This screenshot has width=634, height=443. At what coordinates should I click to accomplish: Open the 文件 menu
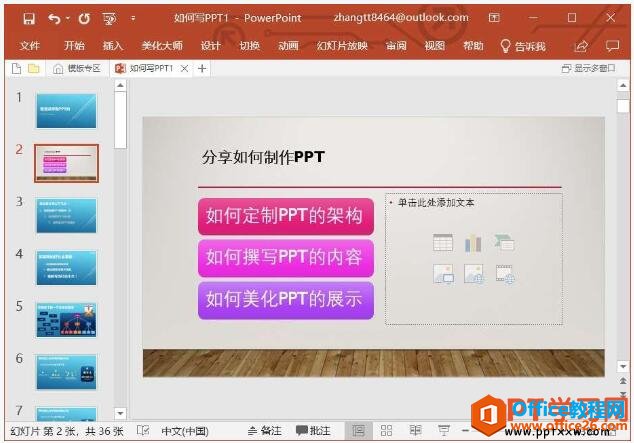pos(30,46)
